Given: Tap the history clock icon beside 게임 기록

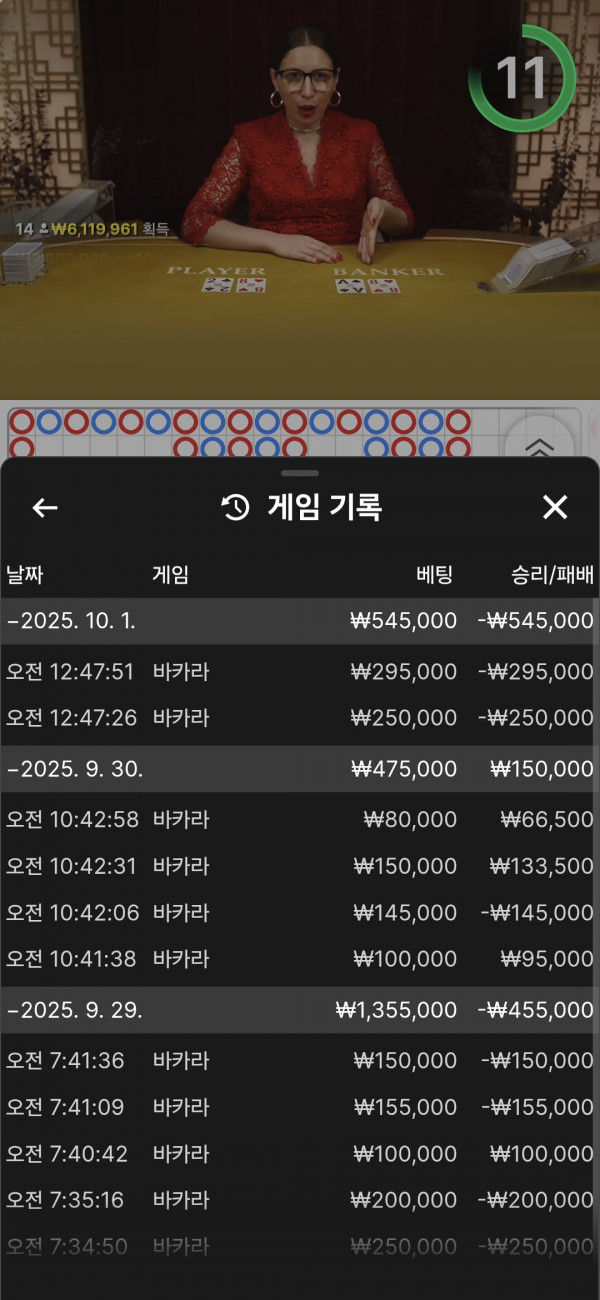Looking at the screenshot, I should tap(235, 508).
